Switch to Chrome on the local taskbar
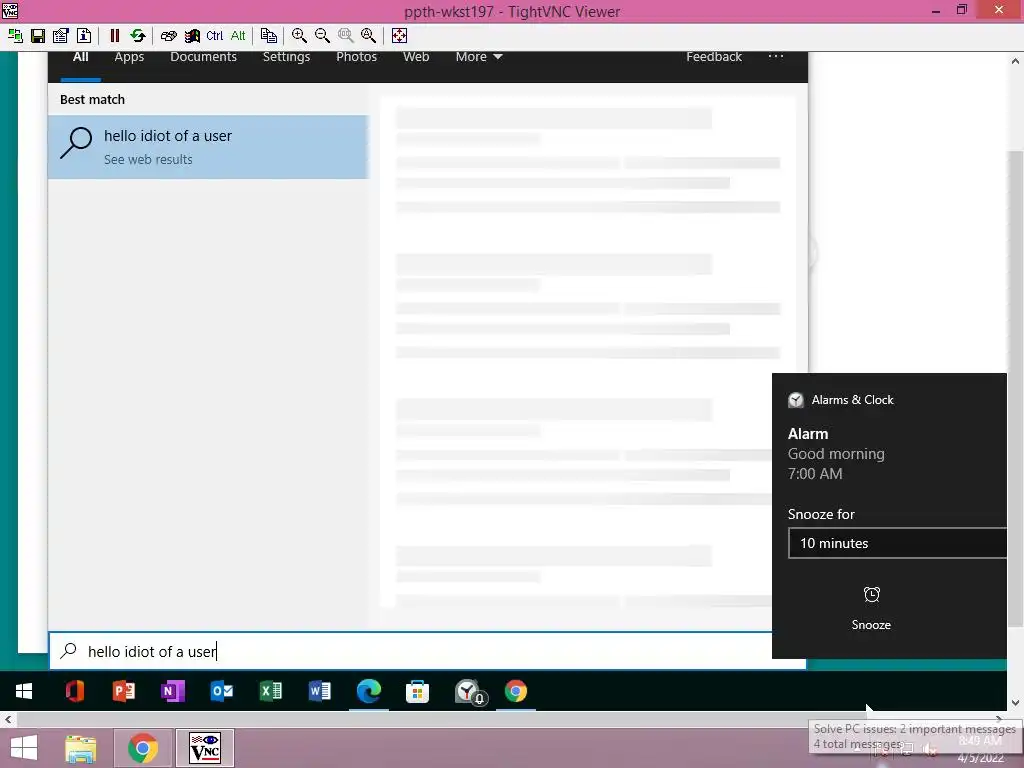 pos(143,748)
